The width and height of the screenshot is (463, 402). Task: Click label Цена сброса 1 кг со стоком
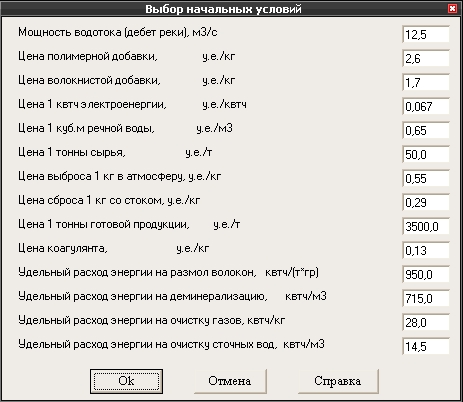pyautogui.click(x=91, y=201)
